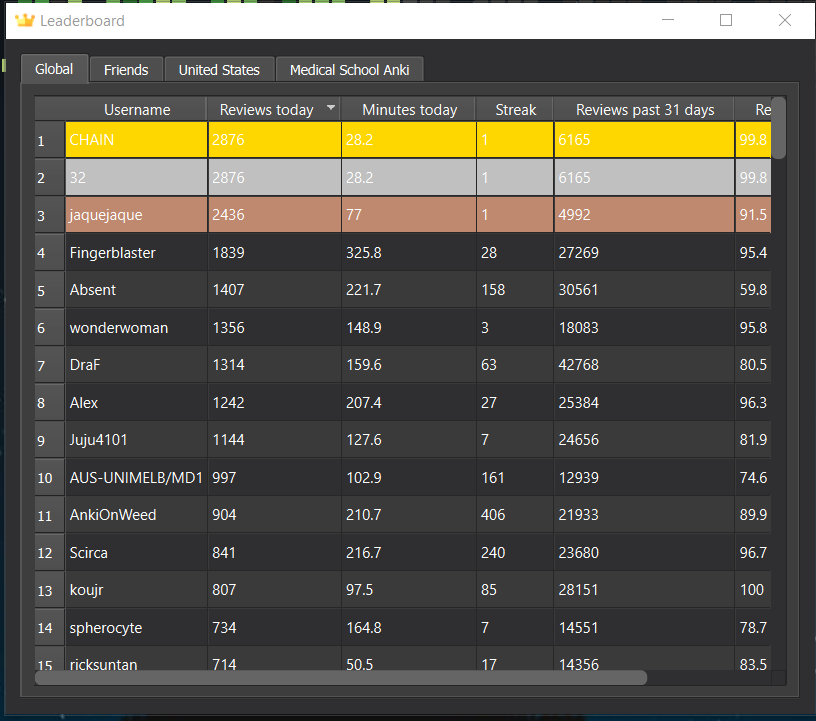Open the United States leaderboard tab
Viewport: 816px width, 721px height.
(x=219, y=69)
